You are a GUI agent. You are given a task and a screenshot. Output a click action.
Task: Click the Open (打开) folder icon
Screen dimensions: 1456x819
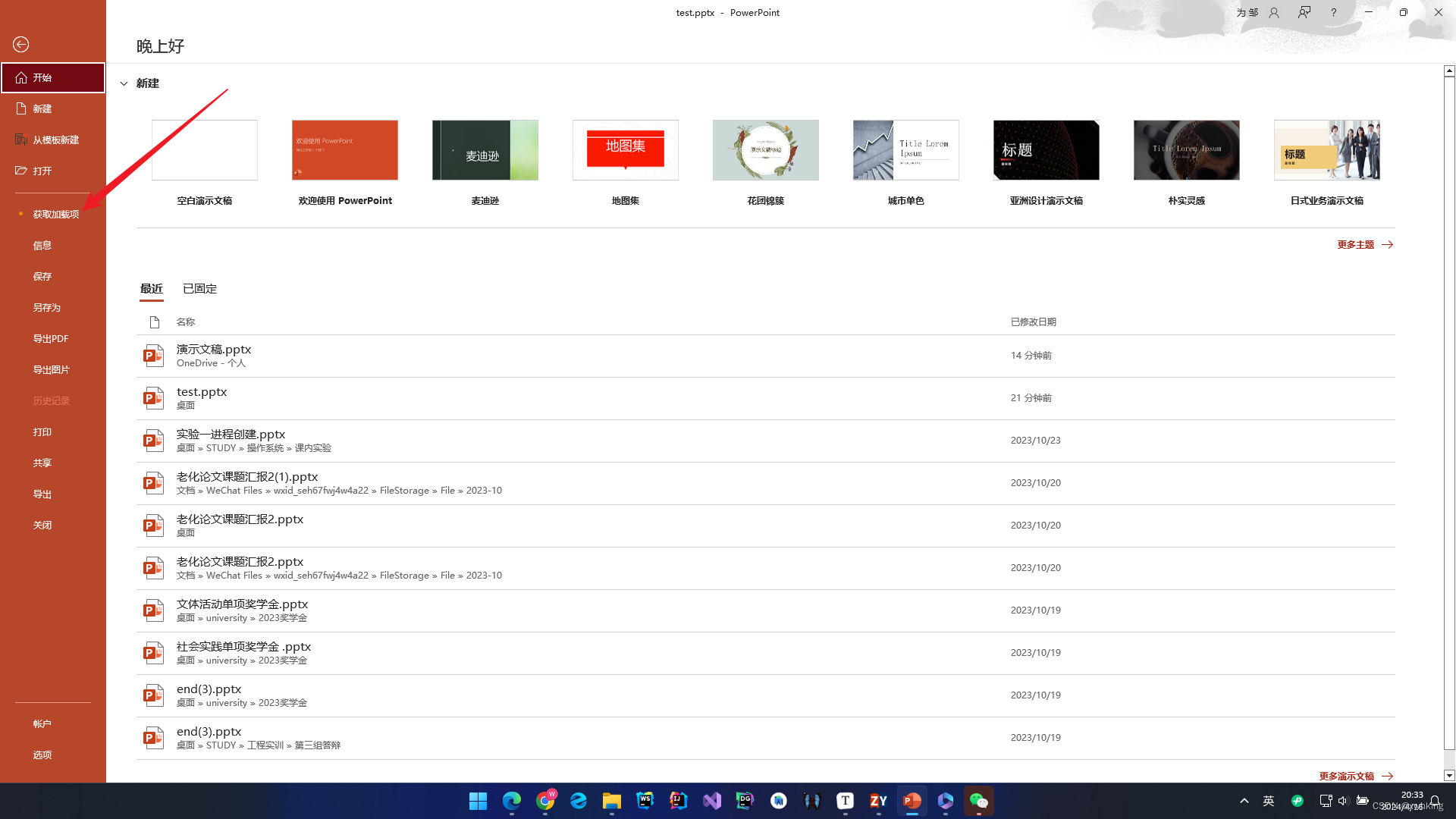coord(21,171)
